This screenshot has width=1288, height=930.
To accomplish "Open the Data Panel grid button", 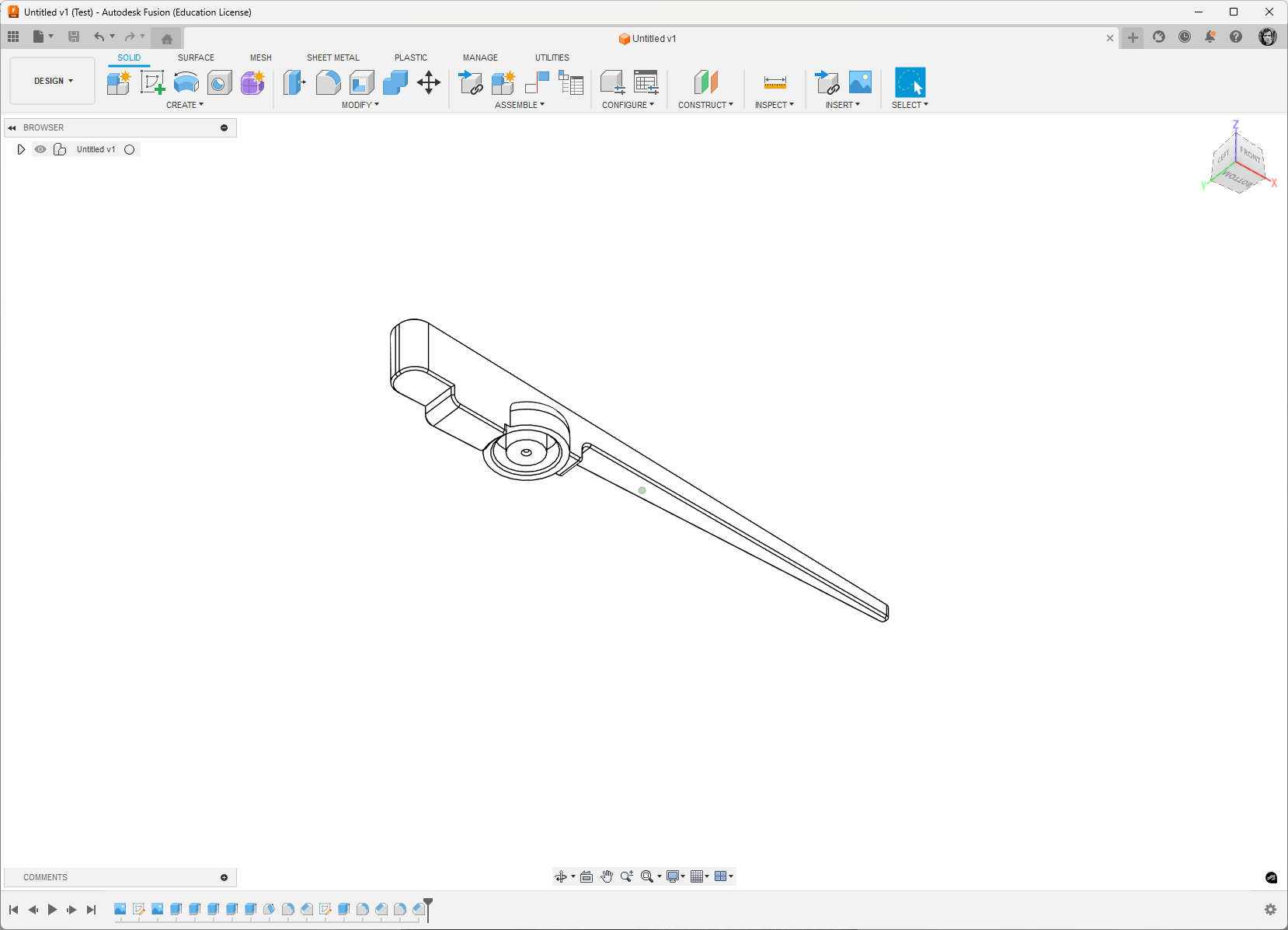I will pyautogui.click(x=13, y=37).
